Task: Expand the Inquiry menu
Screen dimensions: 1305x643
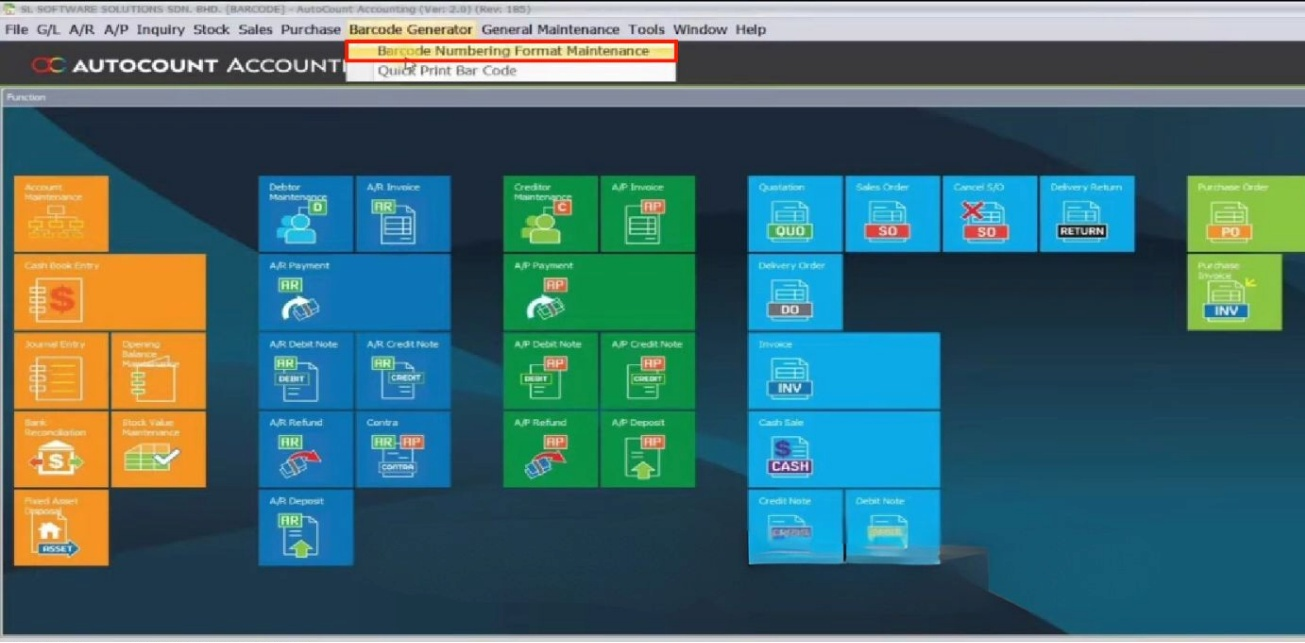Action: click(x=160, y=30)
